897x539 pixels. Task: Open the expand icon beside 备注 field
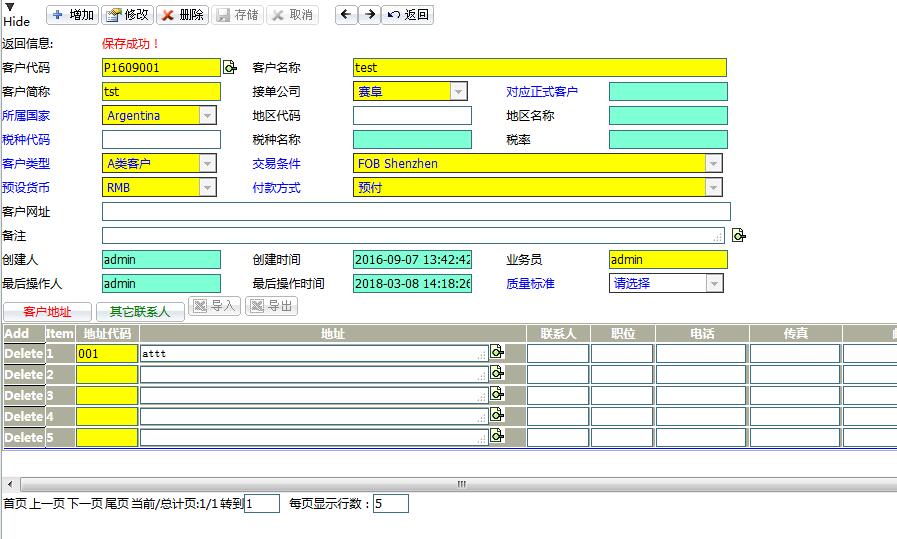click(738, 236)
